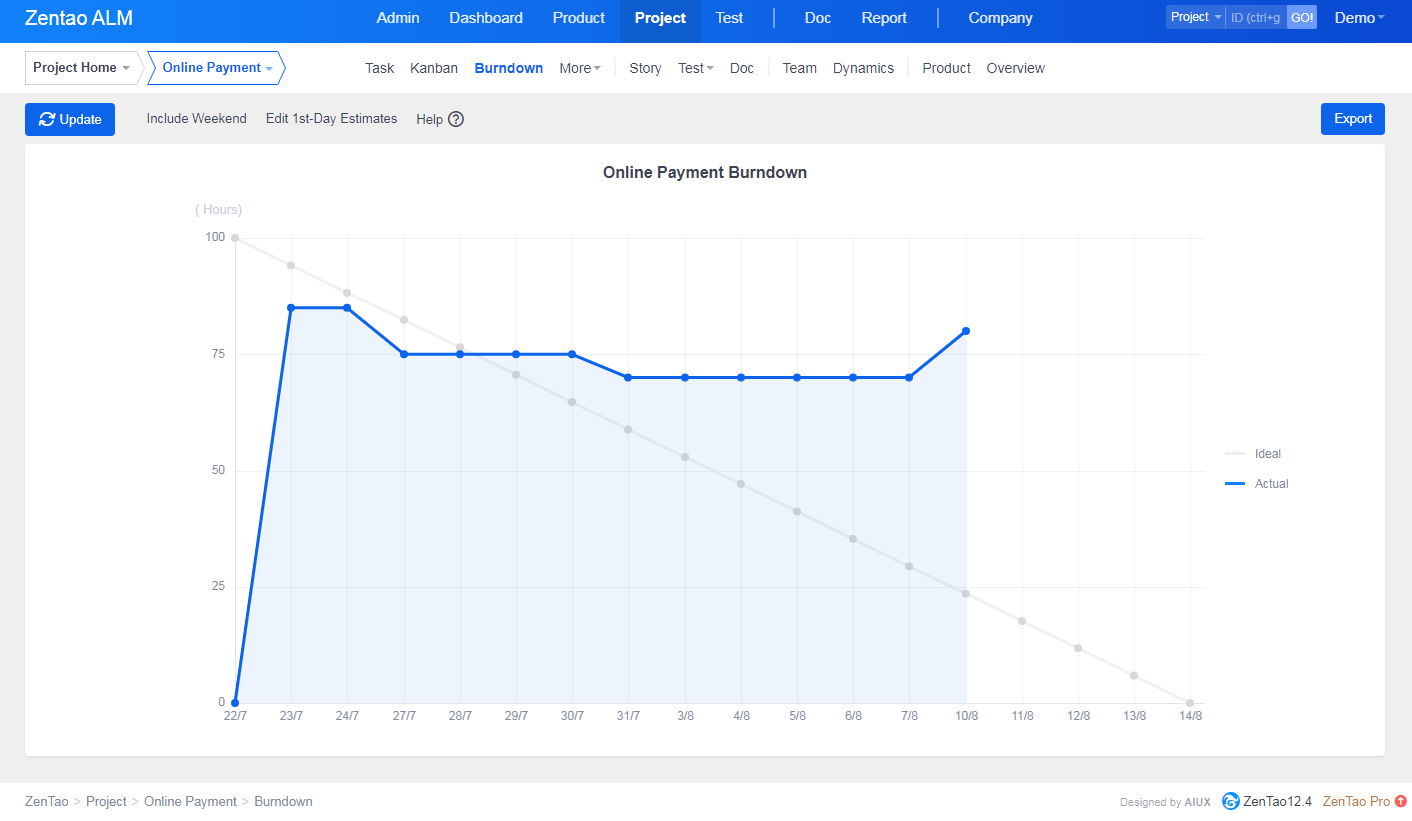Click the Update button with refresh icon
The width and height of the screenshot is (1412, 821).
click(70, 119)
